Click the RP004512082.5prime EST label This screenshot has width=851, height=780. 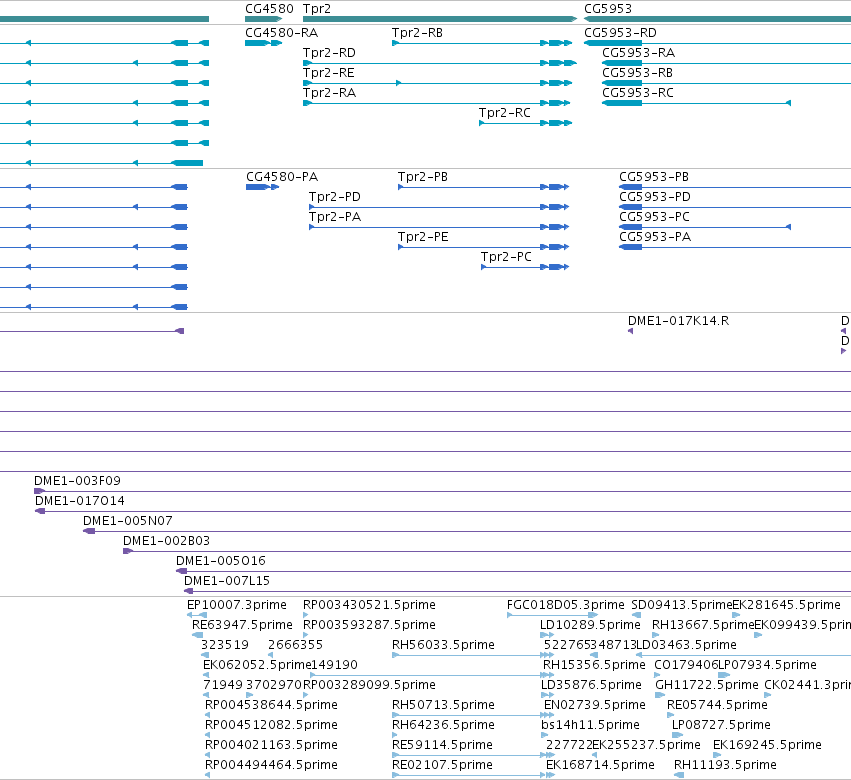point(271,725)
